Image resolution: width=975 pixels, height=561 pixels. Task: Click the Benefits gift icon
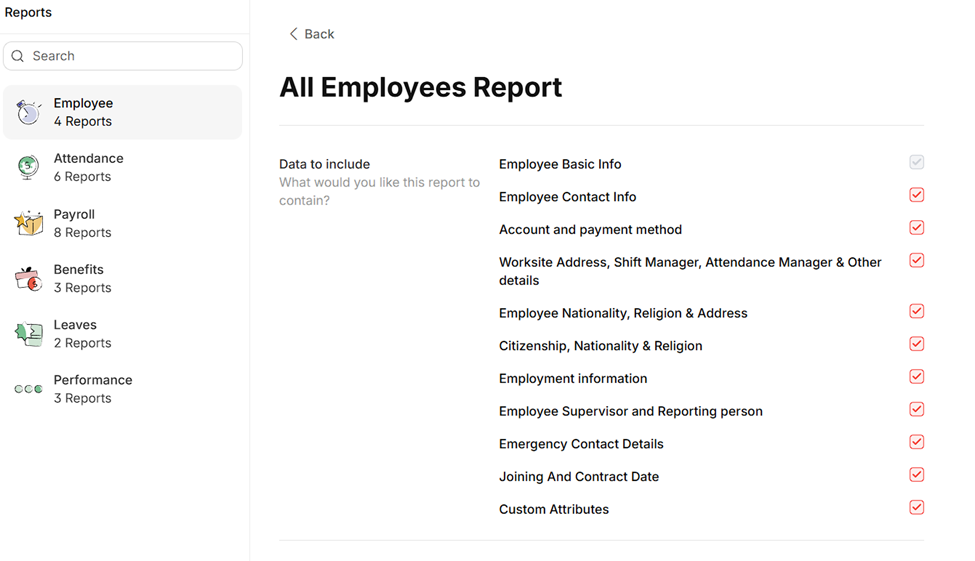pyautogui.click(x=28, y=278)
